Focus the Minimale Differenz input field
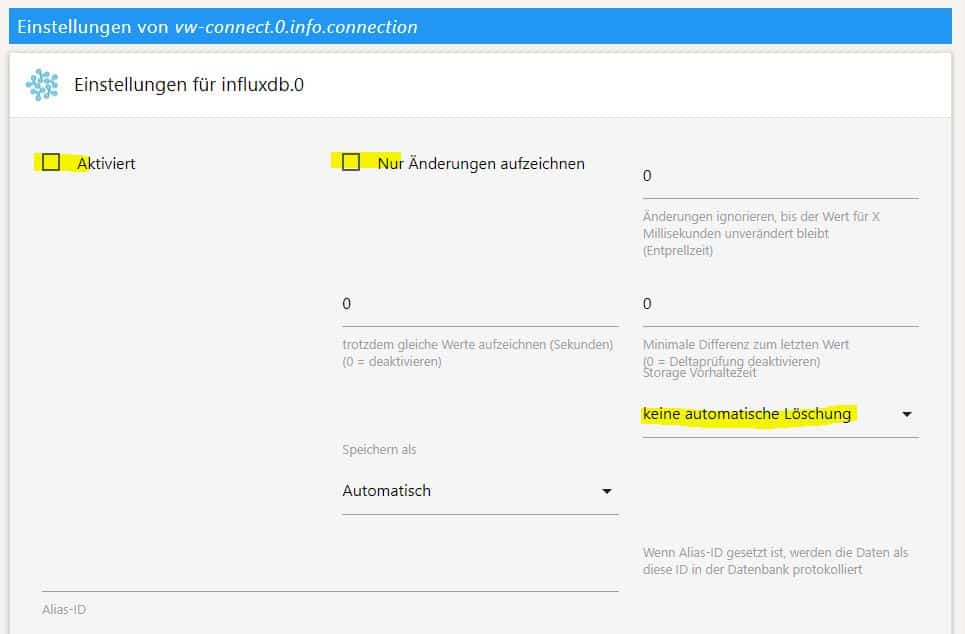Screen dimensions: 965x634 tap(780, 305)
